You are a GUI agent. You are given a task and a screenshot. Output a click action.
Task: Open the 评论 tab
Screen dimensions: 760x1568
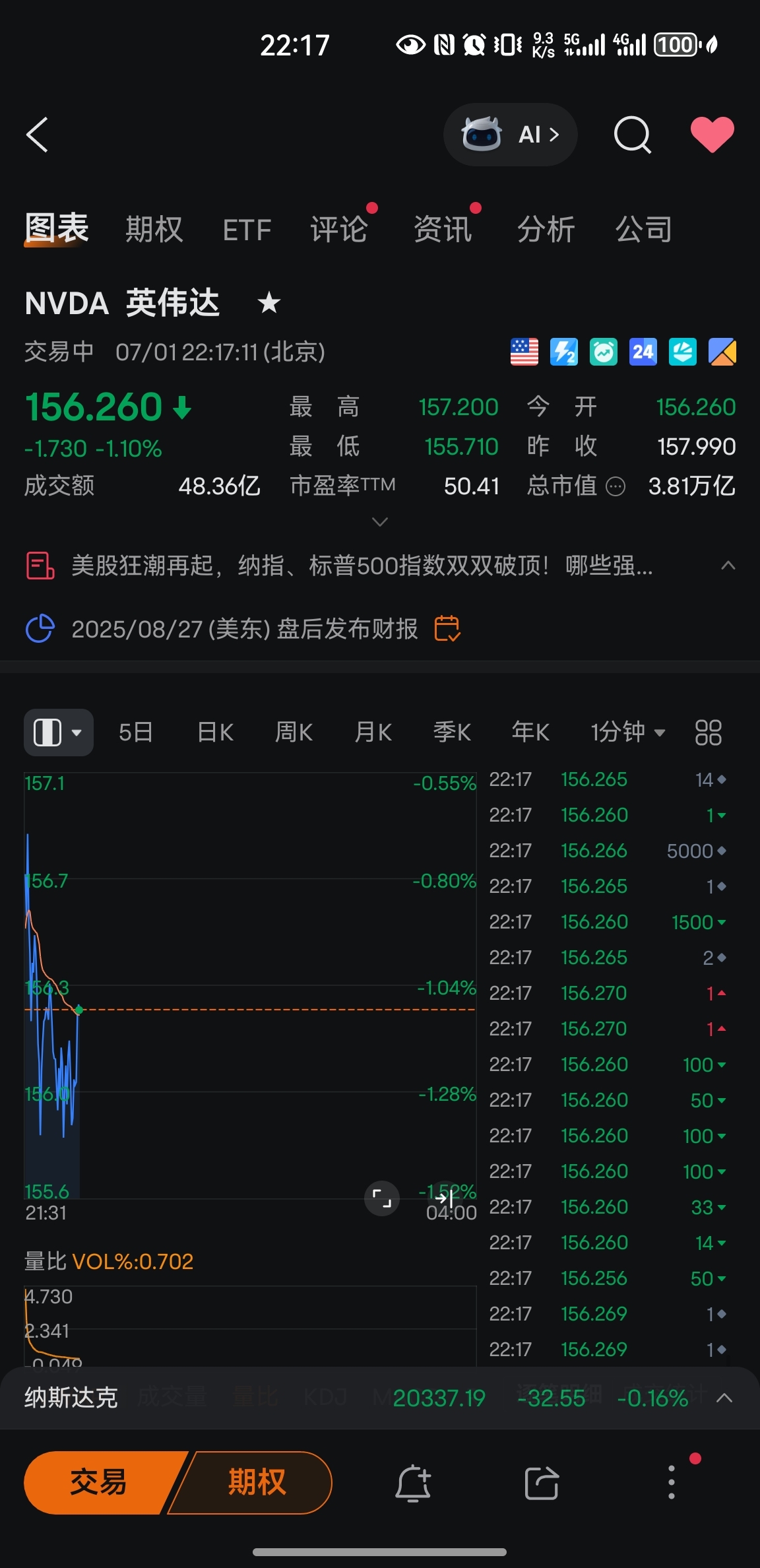coord(339,230)
